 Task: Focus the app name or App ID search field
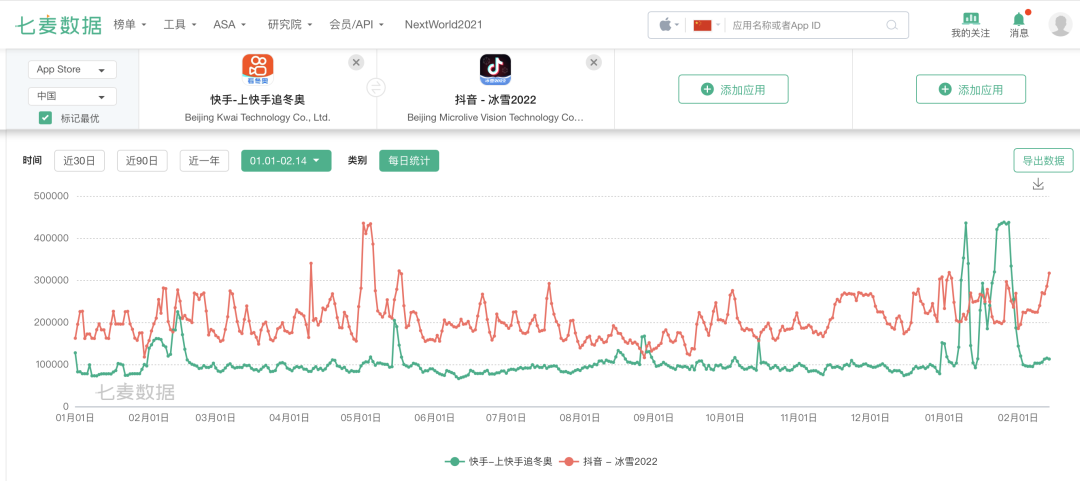(806, 25)
